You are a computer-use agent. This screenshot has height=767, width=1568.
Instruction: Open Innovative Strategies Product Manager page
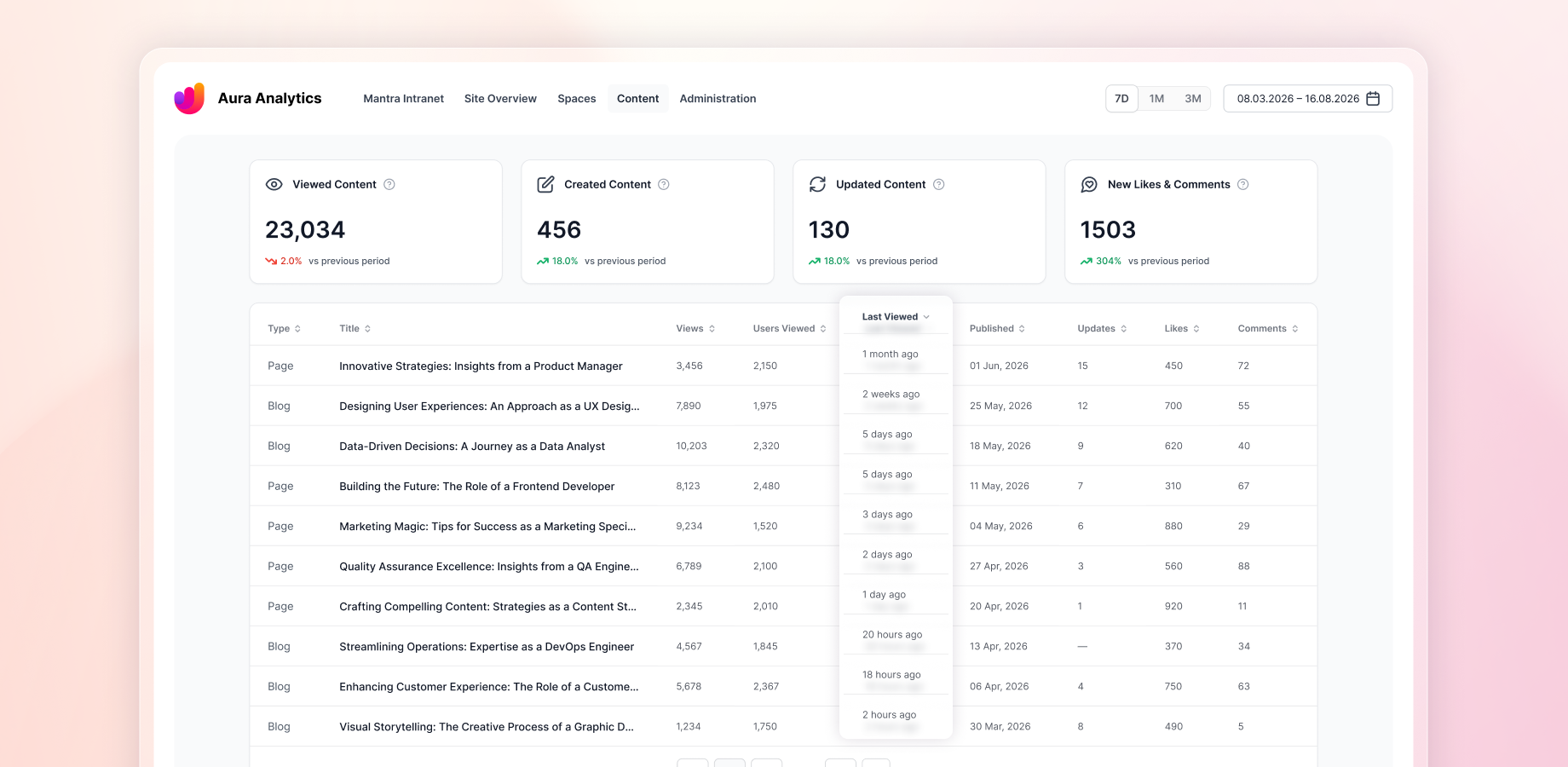(481, 366)
